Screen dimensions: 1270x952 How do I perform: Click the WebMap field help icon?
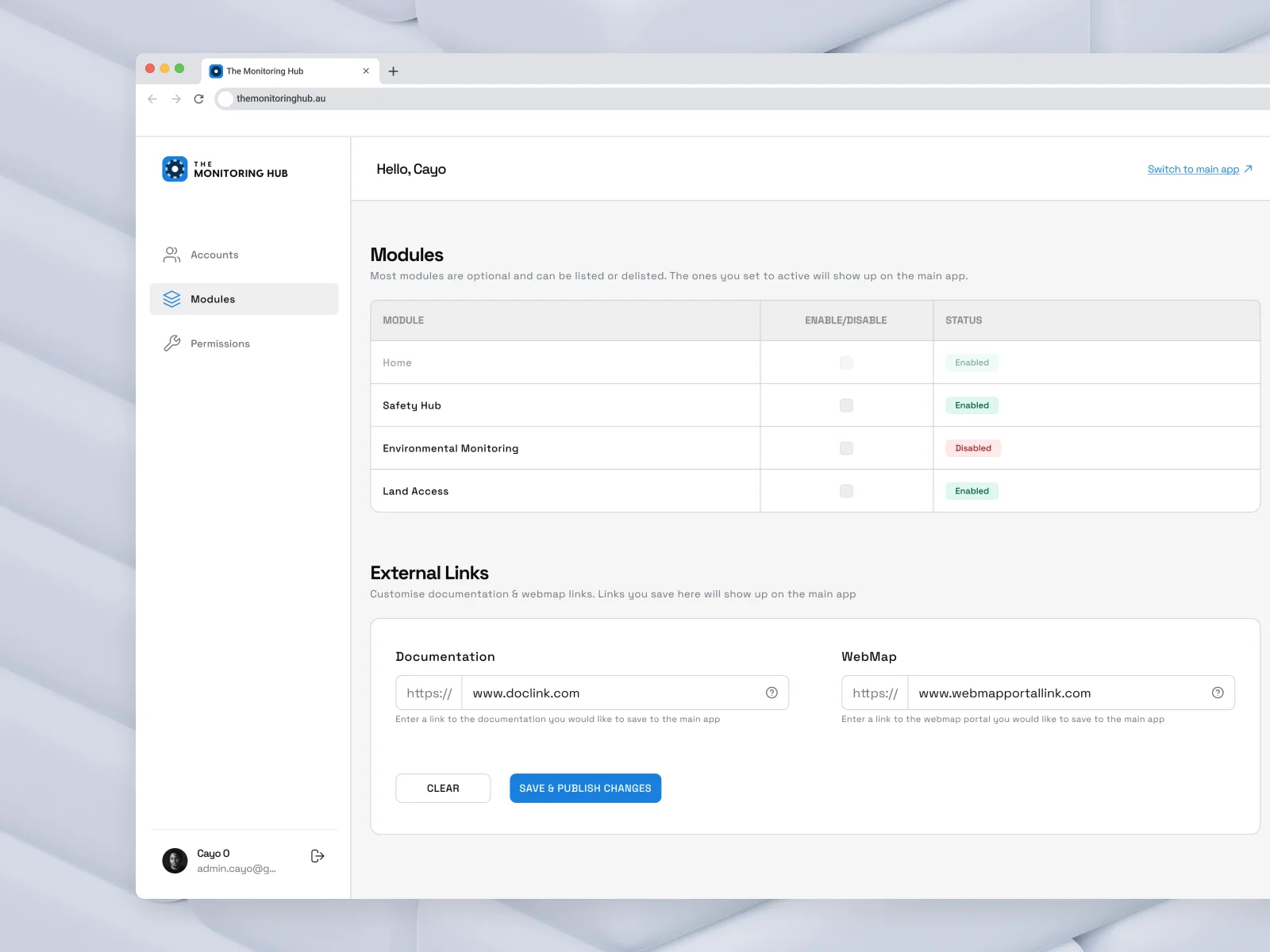1218,693
